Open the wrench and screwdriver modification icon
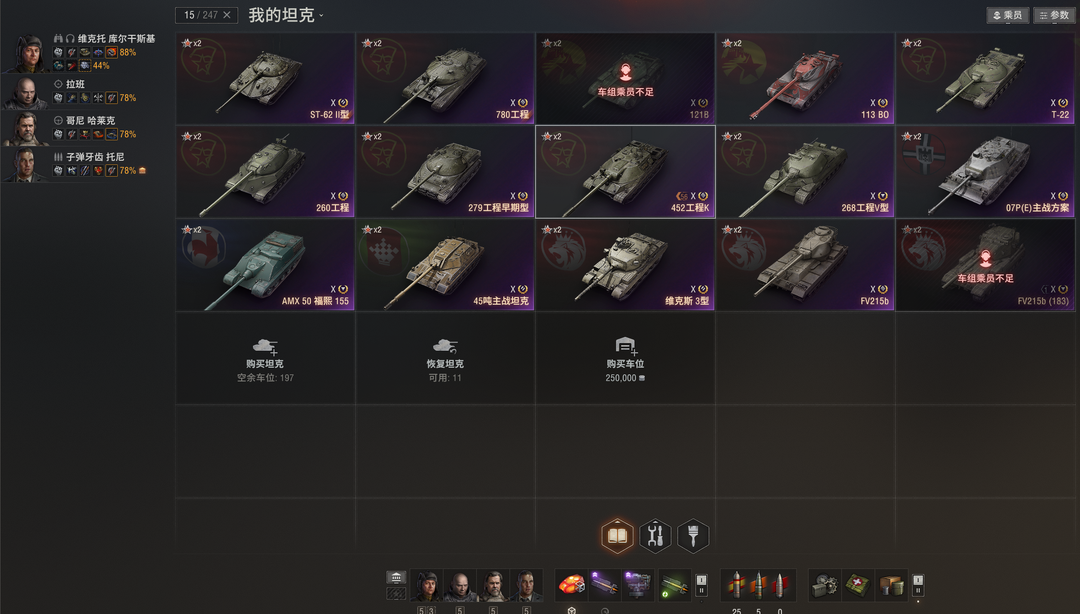The image size is (1080, 614). tap(655, 535)
